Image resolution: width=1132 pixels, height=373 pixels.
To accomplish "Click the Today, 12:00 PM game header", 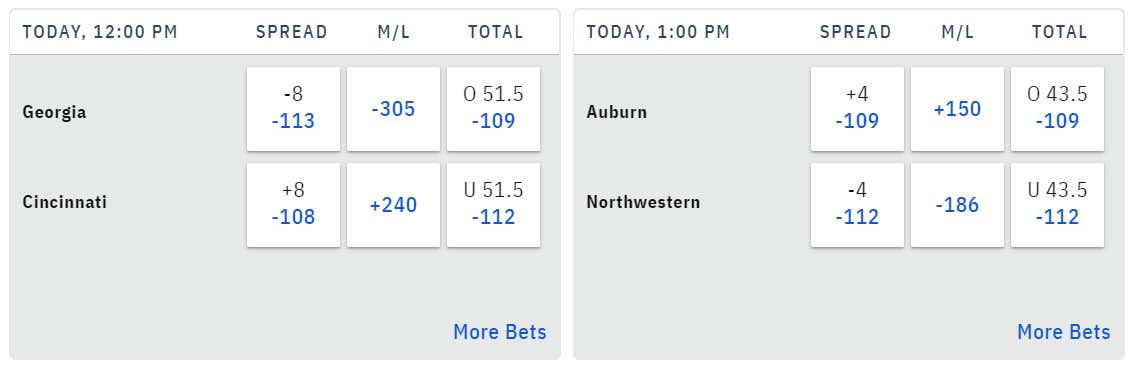I will point(100,32).
